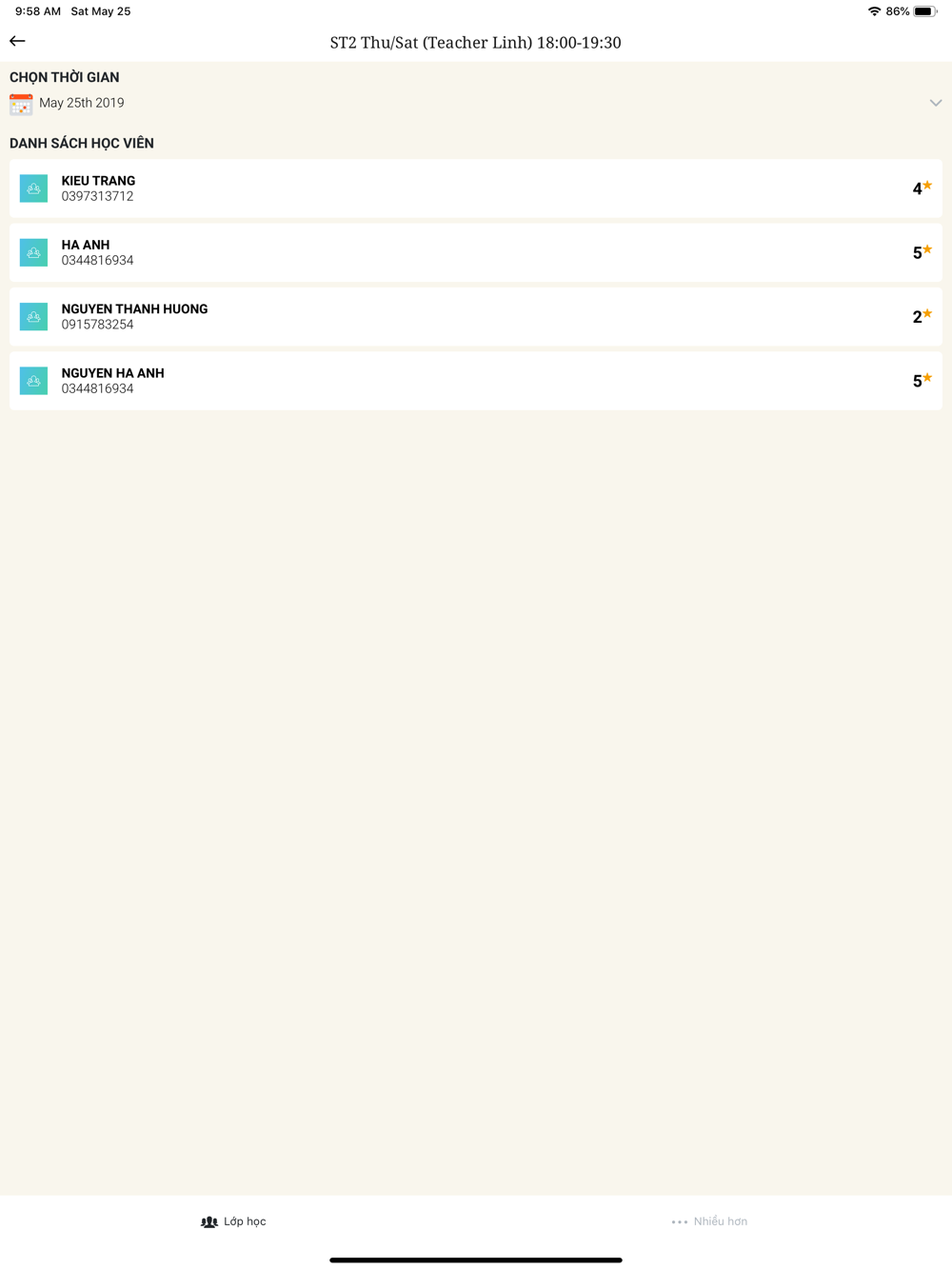Tap Nguyen Ha Anh's 5-star rating
Screen dimensions: 952x1270
point(922,381)
